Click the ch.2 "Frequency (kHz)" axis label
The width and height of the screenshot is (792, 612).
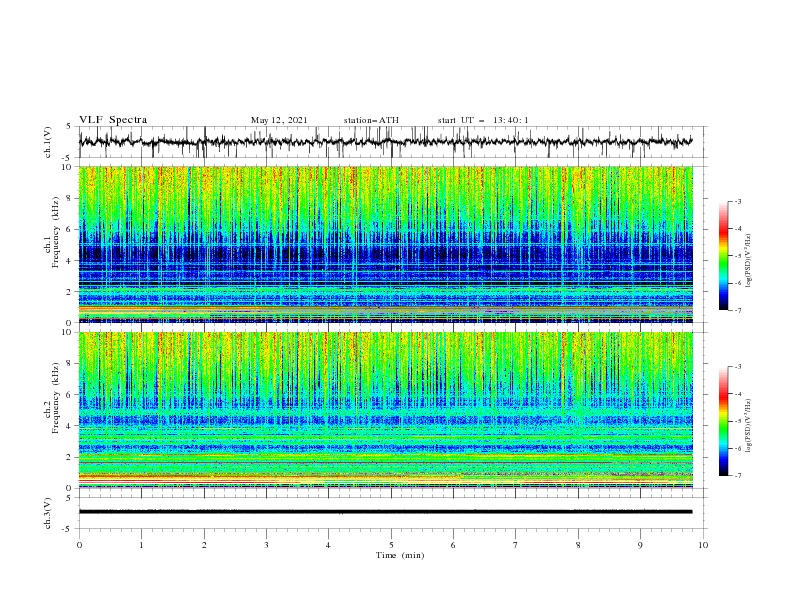click(56, 398)
